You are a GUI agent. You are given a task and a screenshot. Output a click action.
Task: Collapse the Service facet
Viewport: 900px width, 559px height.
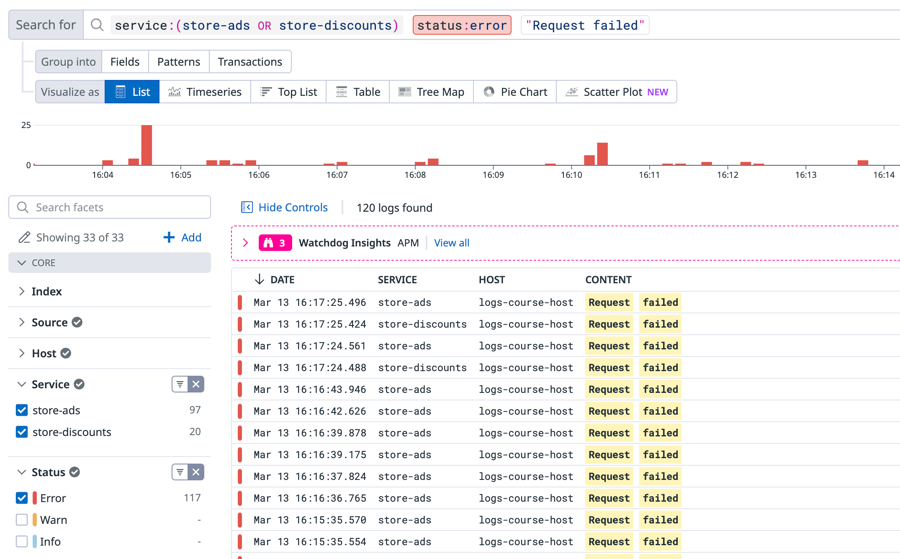tap(22, 384)
